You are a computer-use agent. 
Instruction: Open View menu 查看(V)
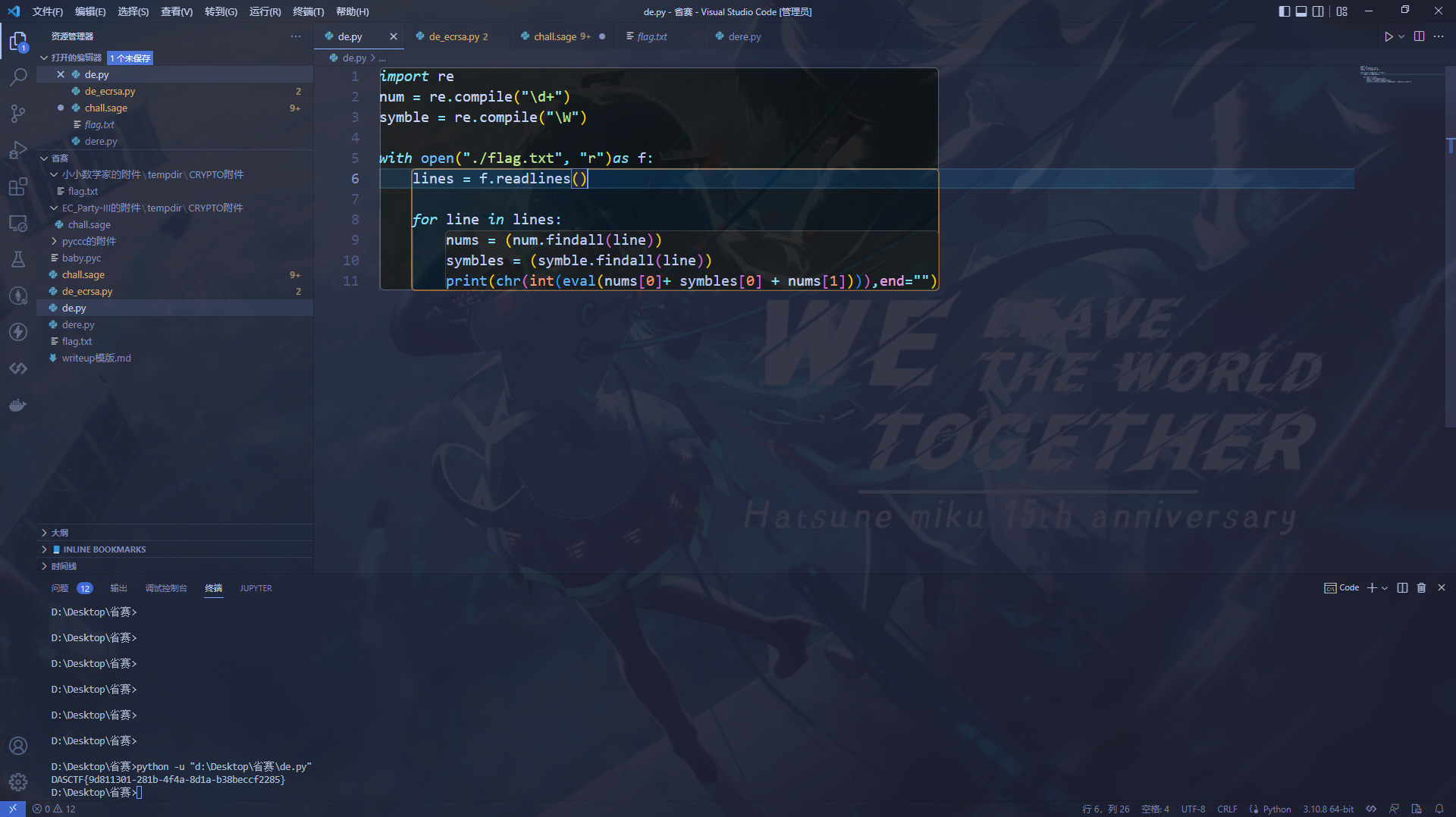point(177,11)
